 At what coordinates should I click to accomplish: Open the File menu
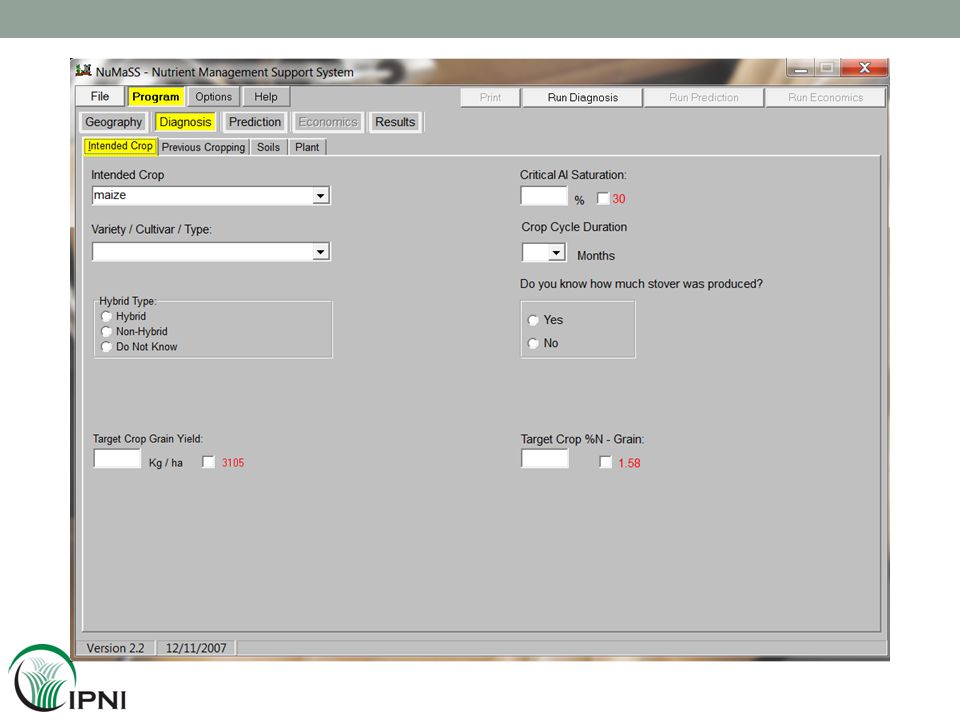click(100, 97)
